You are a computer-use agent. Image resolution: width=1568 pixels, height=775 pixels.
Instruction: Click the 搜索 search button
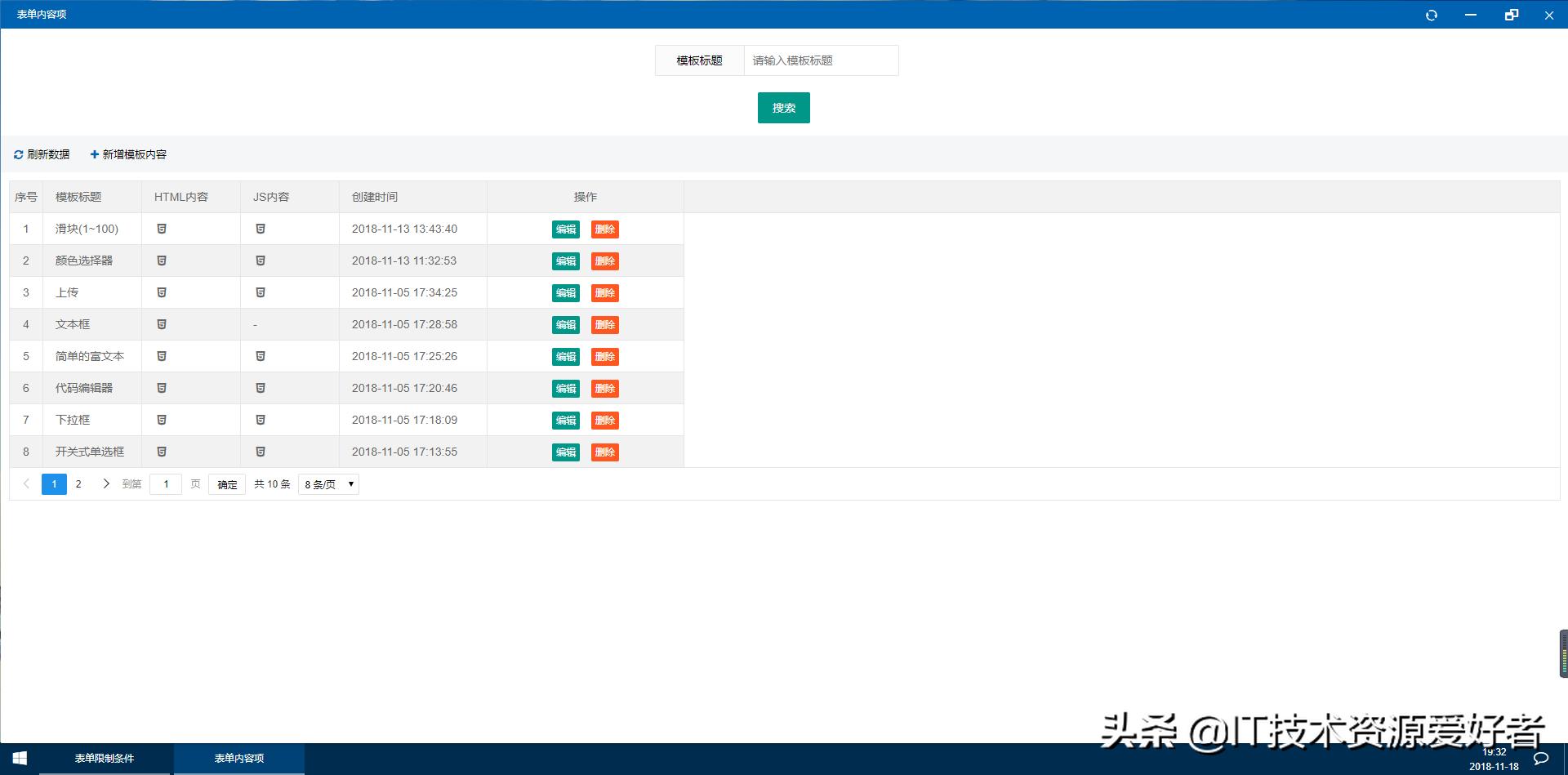(x=782, y=107)
